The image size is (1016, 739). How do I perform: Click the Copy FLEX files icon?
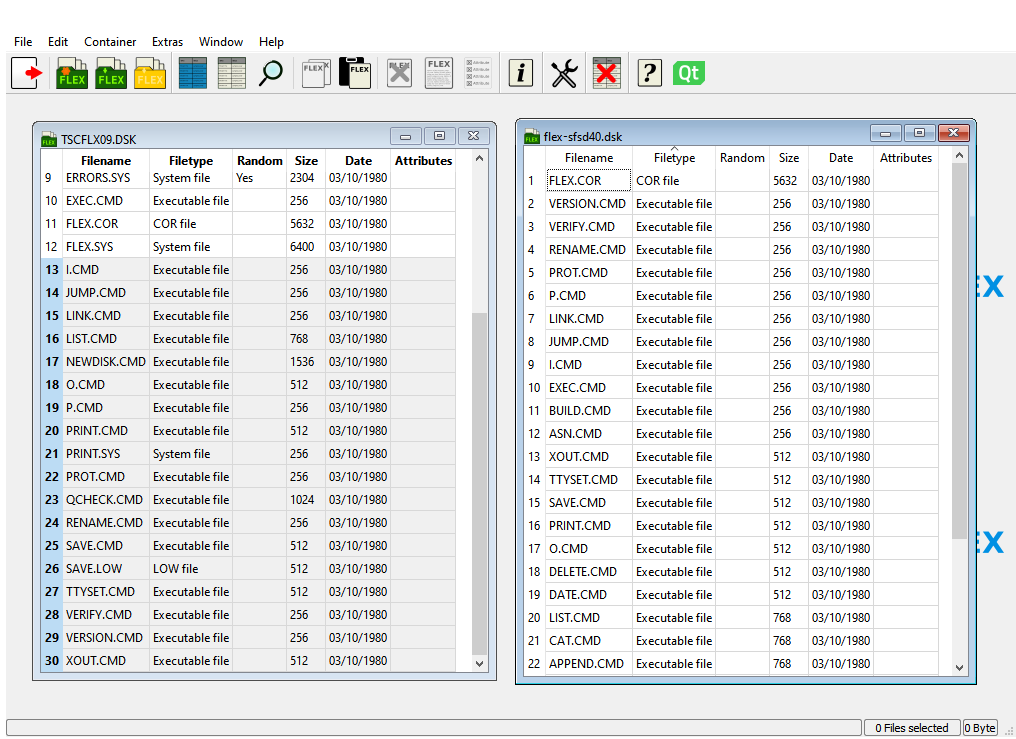click(316, 73)
